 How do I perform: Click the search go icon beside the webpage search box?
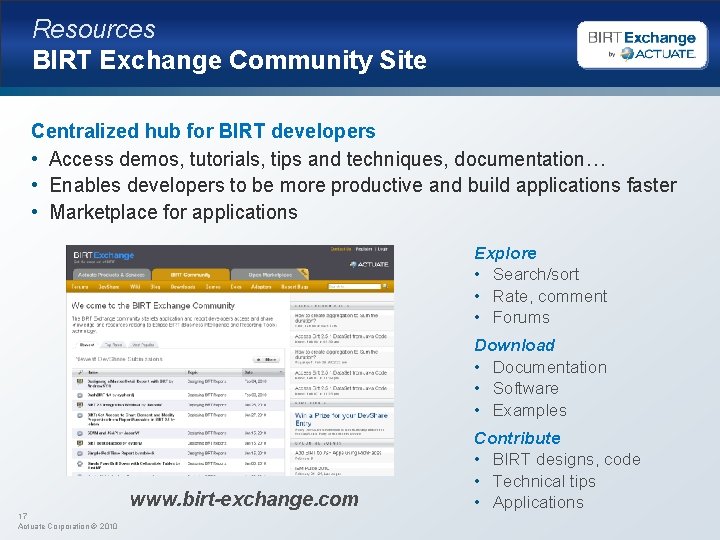(x=385, y=286)
